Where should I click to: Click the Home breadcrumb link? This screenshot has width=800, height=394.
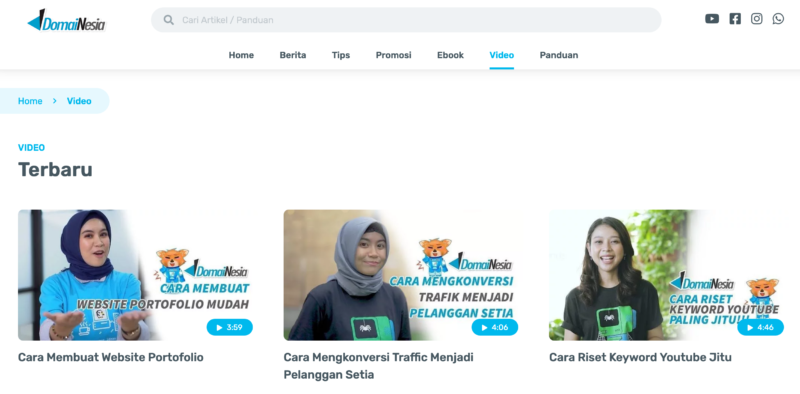tap(30, 101)
